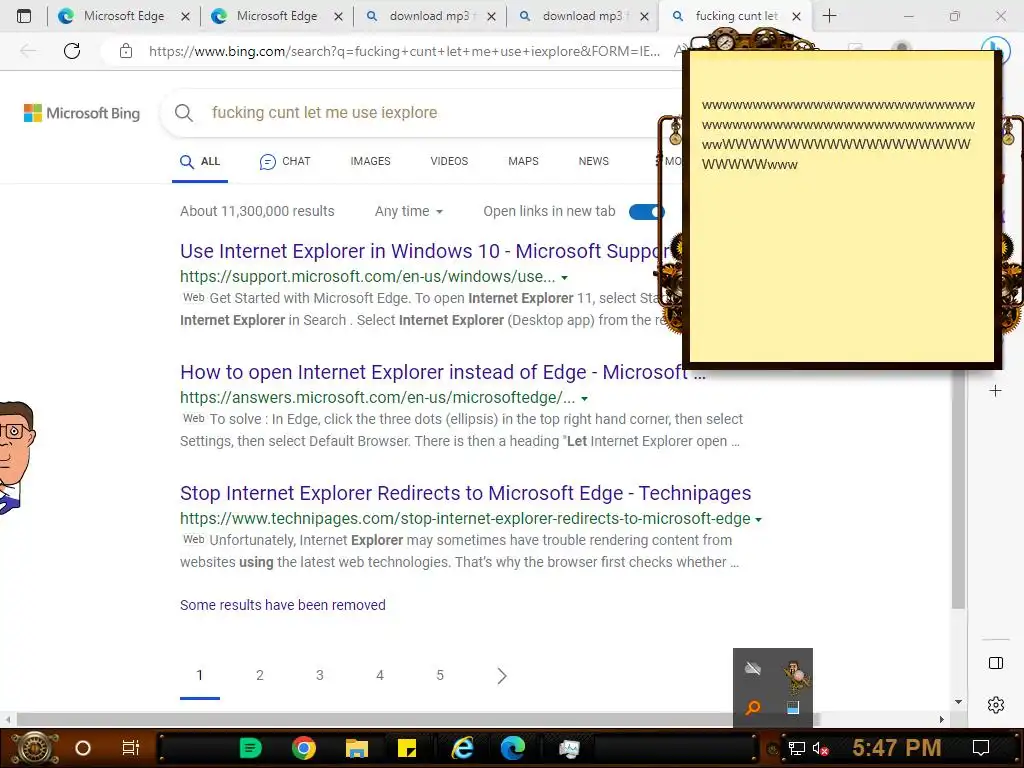
Task: Click the About 11,300,000 results text
Action: click(257, 212)
